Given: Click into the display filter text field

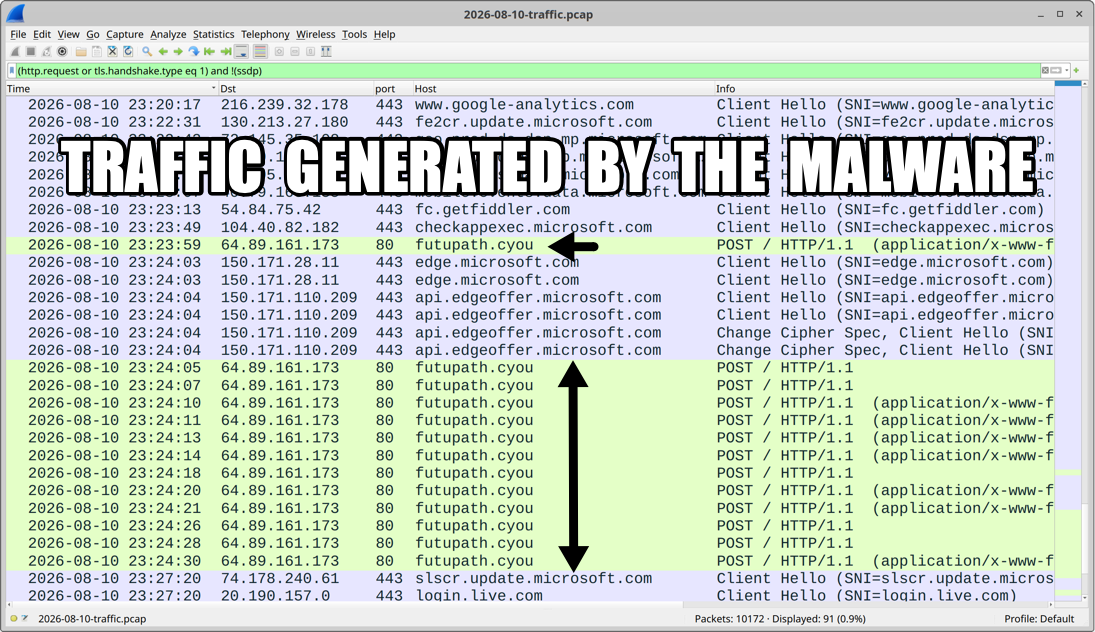Looking at the screenshot, I should [x=527, y=71].
